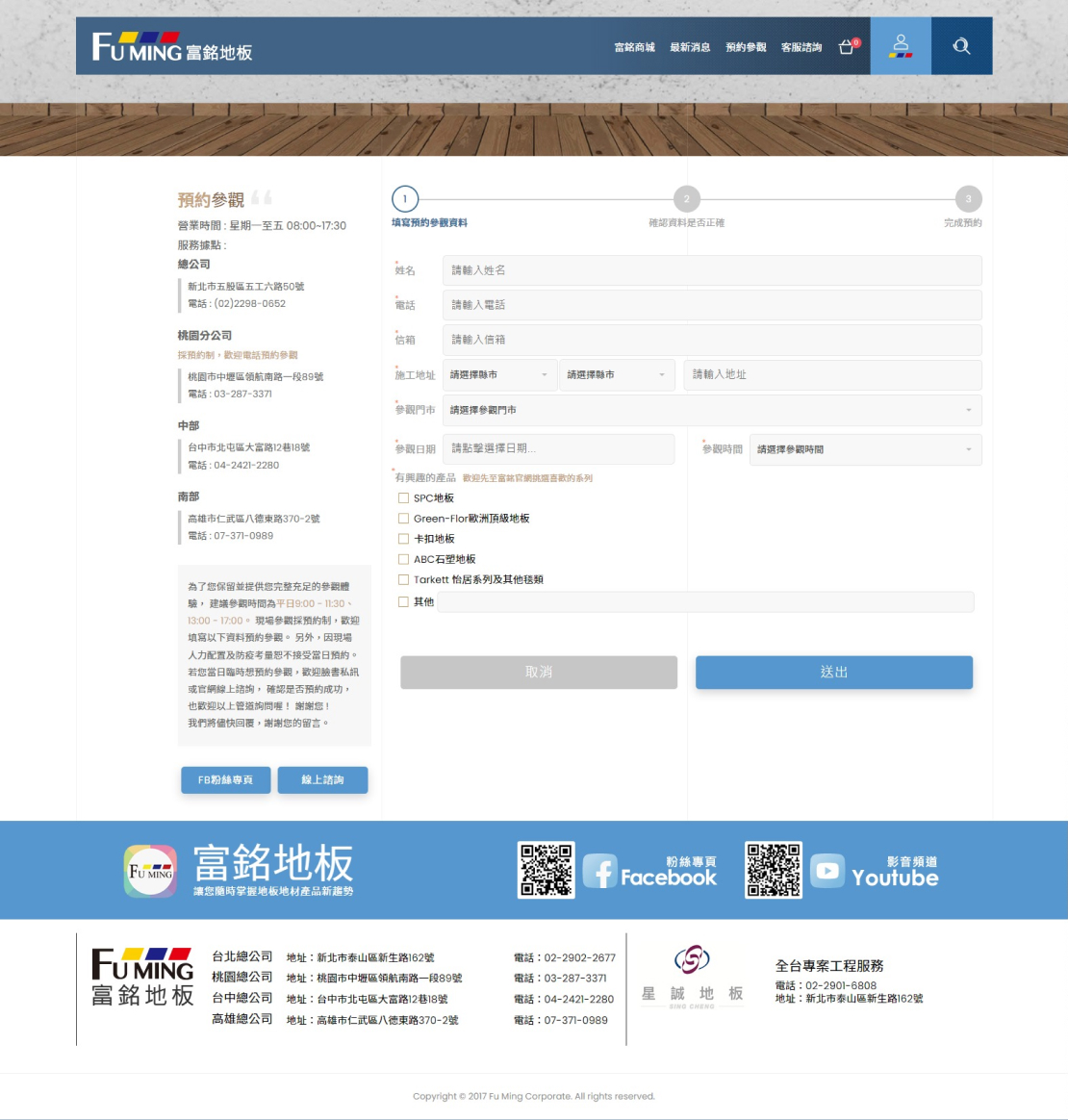
Task: Click the 富銘地板 banner title text
Action: (x=273, y=863)
